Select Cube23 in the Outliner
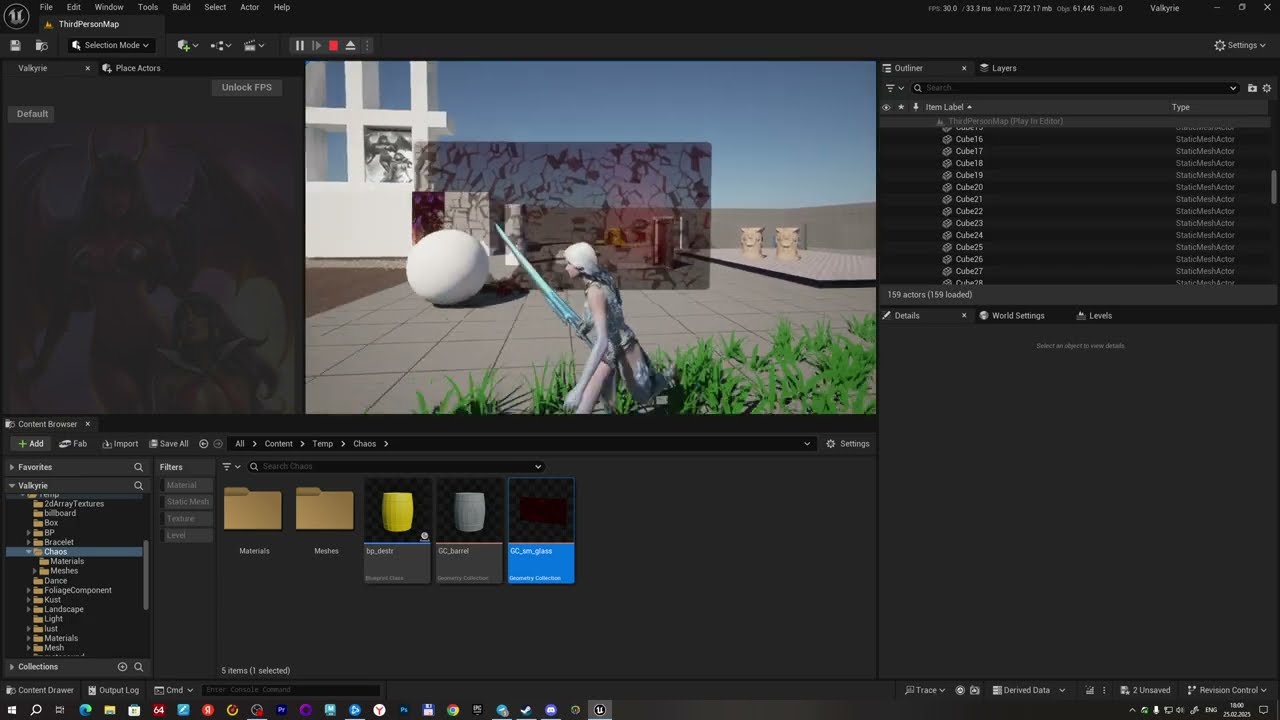The width and height of the screenshot is (1280, 720). tap(969, 223)
